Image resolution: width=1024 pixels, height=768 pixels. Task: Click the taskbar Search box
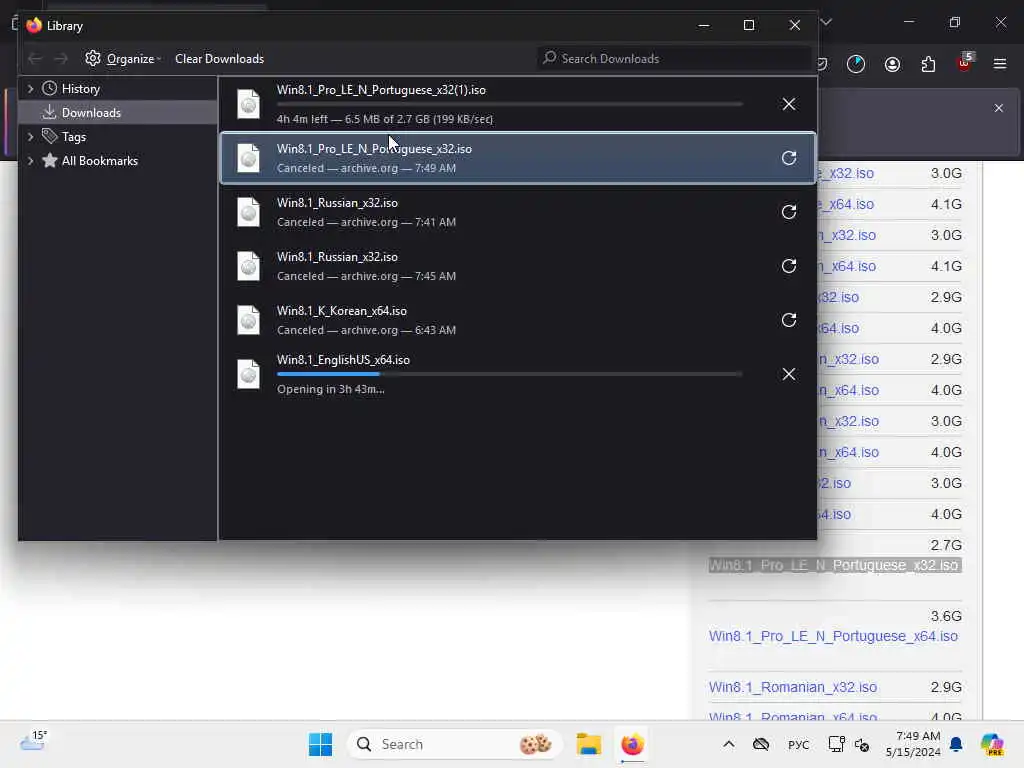tap(455, 744)
